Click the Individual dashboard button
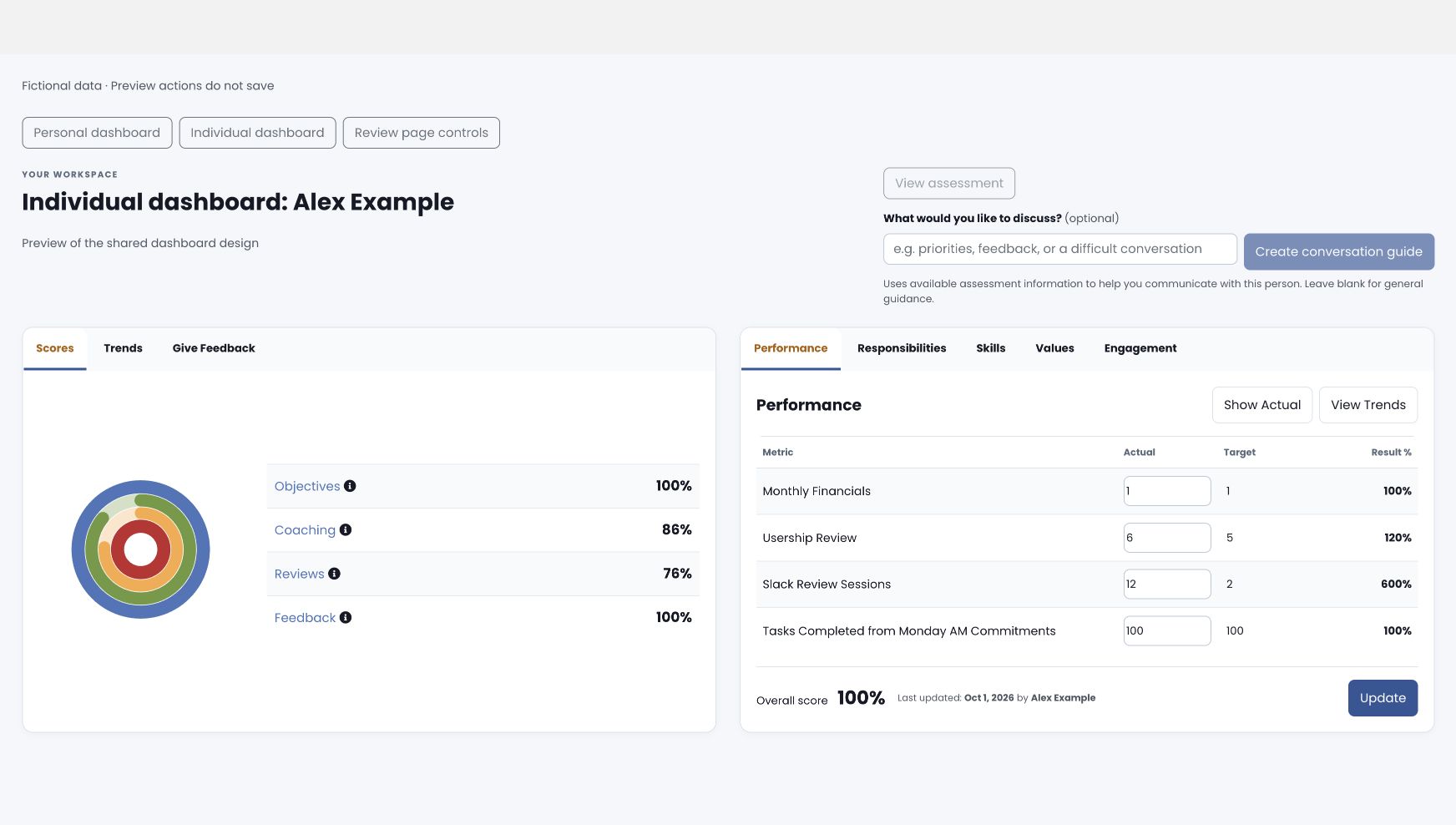The height and width of the screenshot is (825, 1456). coord(257,133)
